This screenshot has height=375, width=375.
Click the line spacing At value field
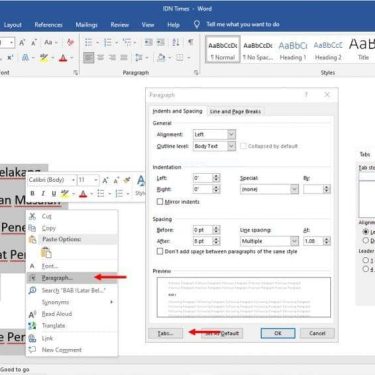[x=313, y=241]
